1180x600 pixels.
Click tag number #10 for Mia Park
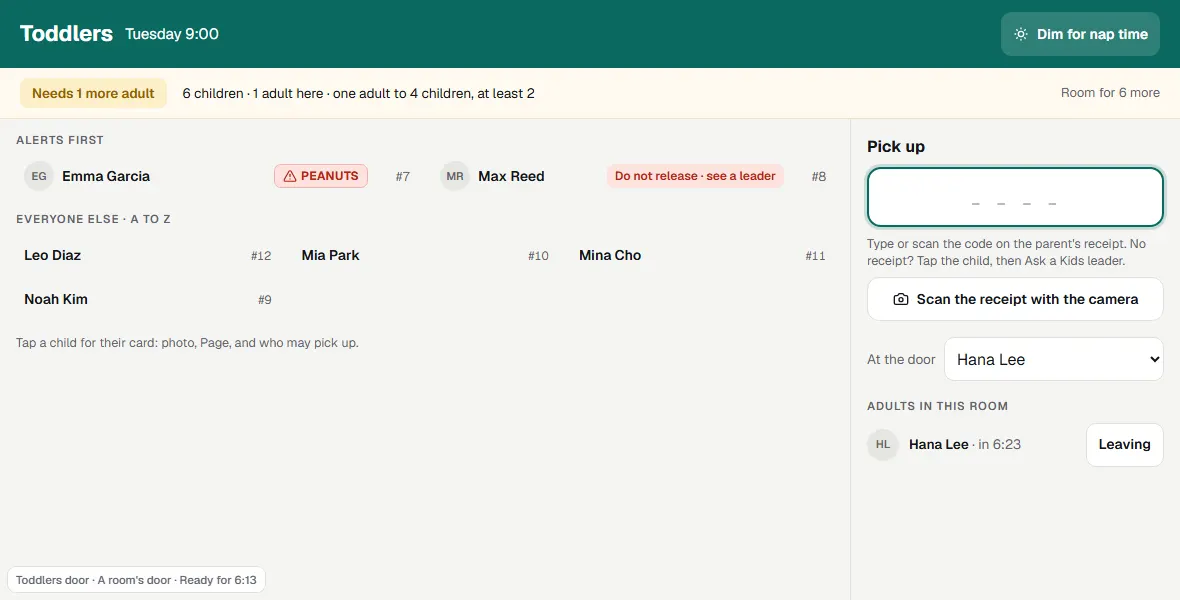[538, 255]
